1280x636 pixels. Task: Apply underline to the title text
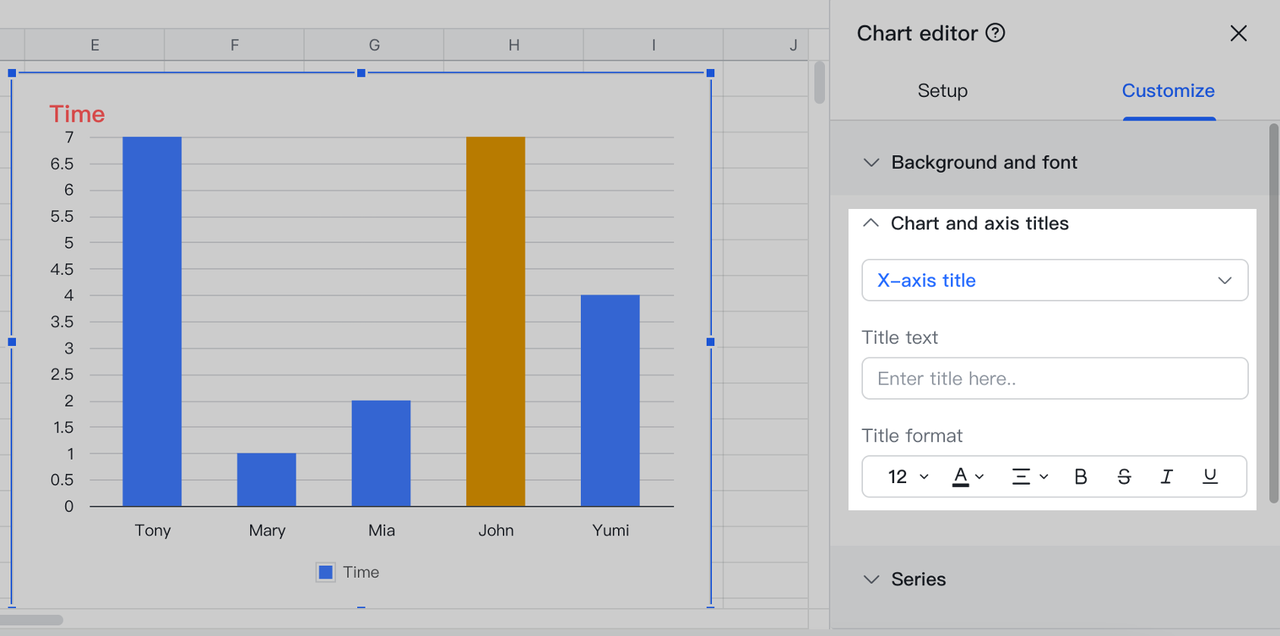coord(1210,476)
